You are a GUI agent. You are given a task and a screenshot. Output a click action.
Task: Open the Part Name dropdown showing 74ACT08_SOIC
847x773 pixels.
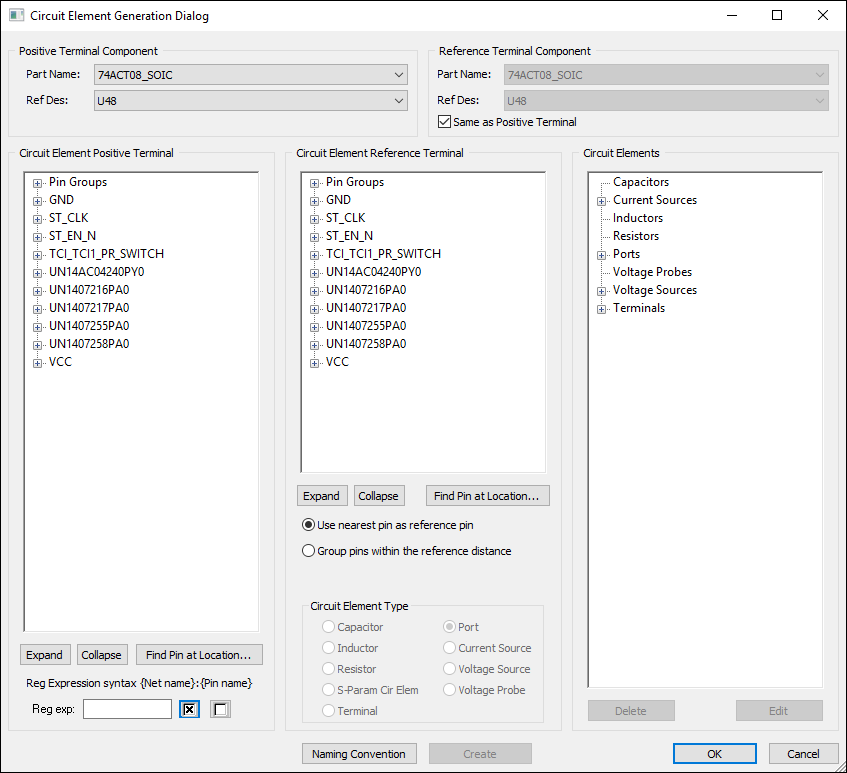tap(399, 74)
